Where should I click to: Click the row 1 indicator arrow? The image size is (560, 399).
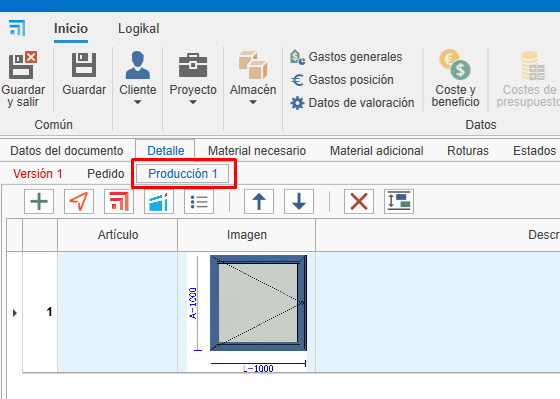point(15,313)
